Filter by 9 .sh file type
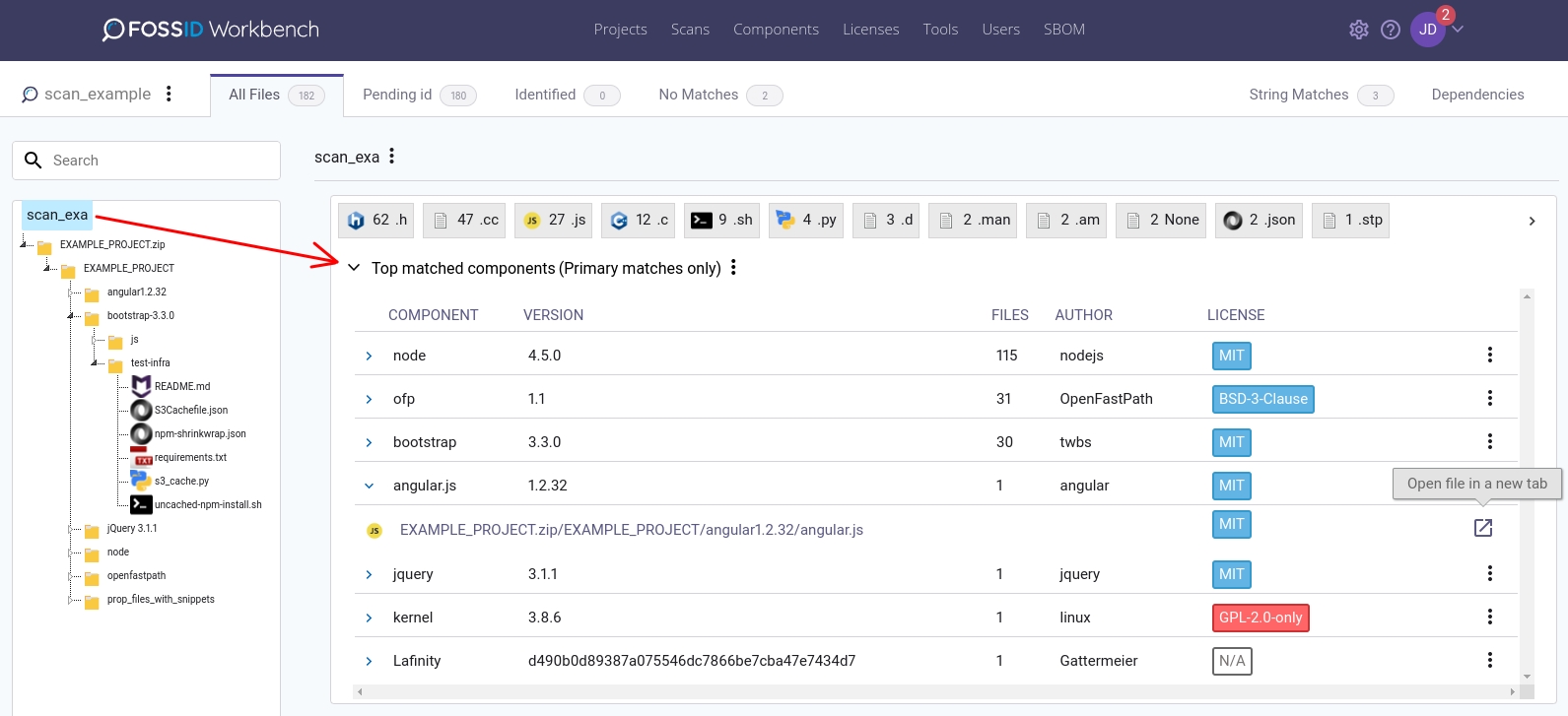This screenshot has width=1568, height=716. coord(721,220)
